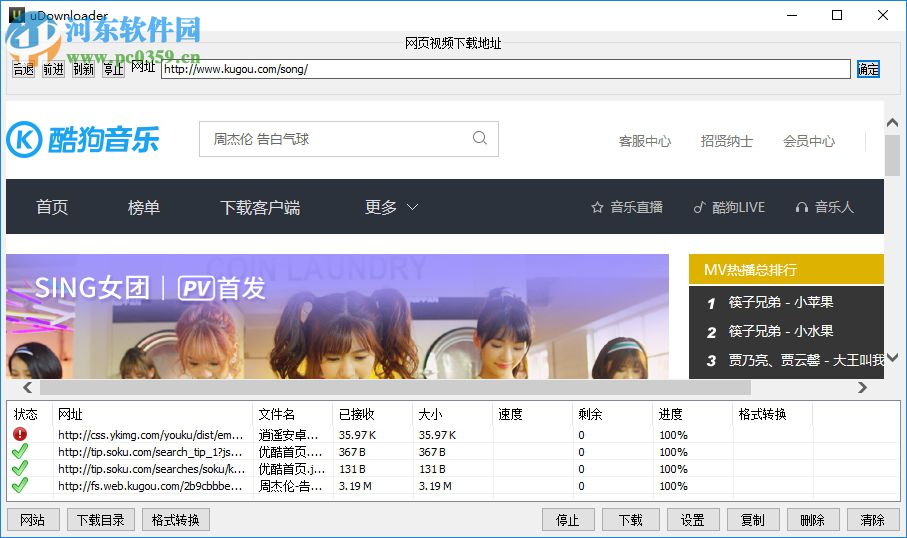Open the 会员中心 link
Screen dimensions: 907x538
tap(809, 141)
